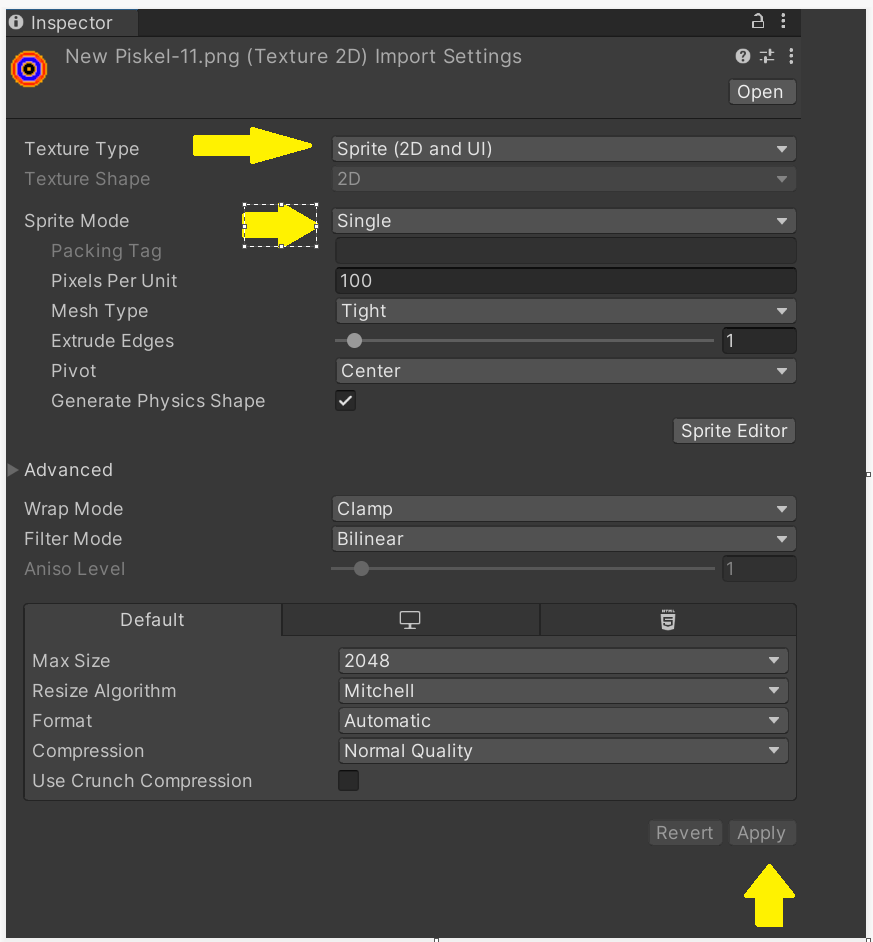Open the texture preset selector icon

[x=766, y=56]
